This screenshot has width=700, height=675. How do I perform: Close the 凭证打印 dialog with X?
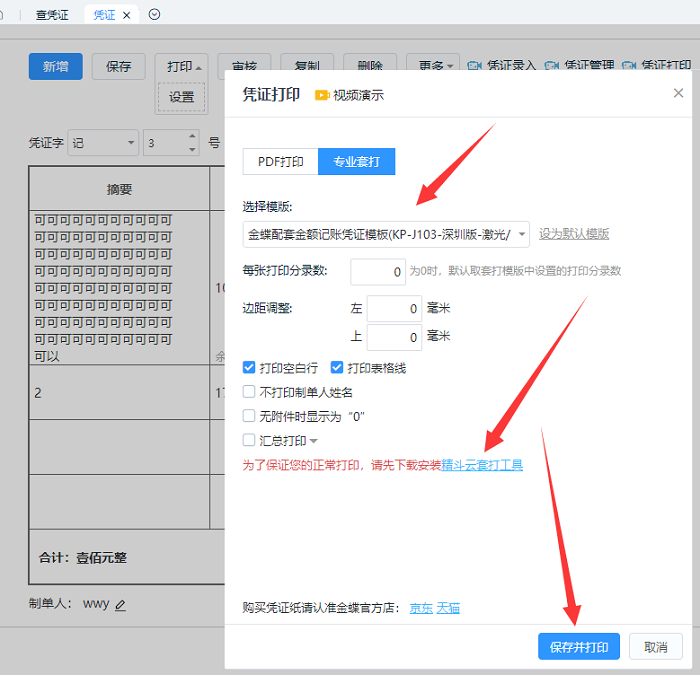click(678, 93)
